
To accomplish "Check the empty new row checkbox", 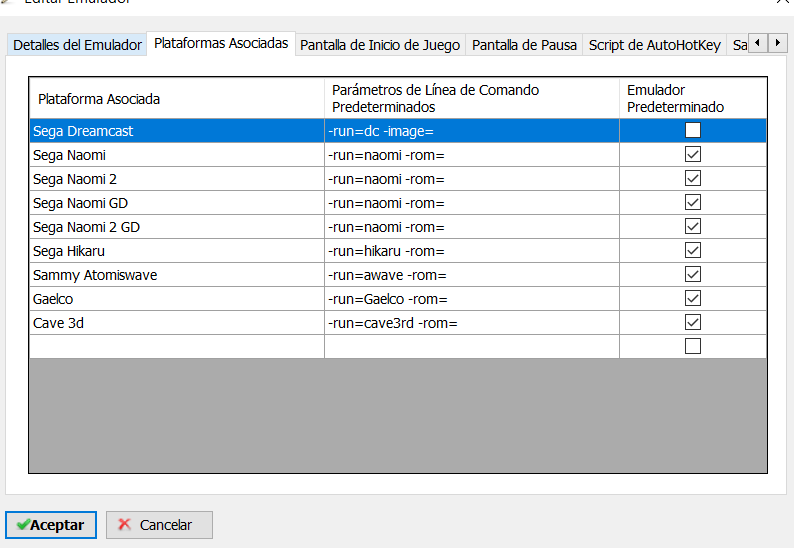I will point(693,346).
